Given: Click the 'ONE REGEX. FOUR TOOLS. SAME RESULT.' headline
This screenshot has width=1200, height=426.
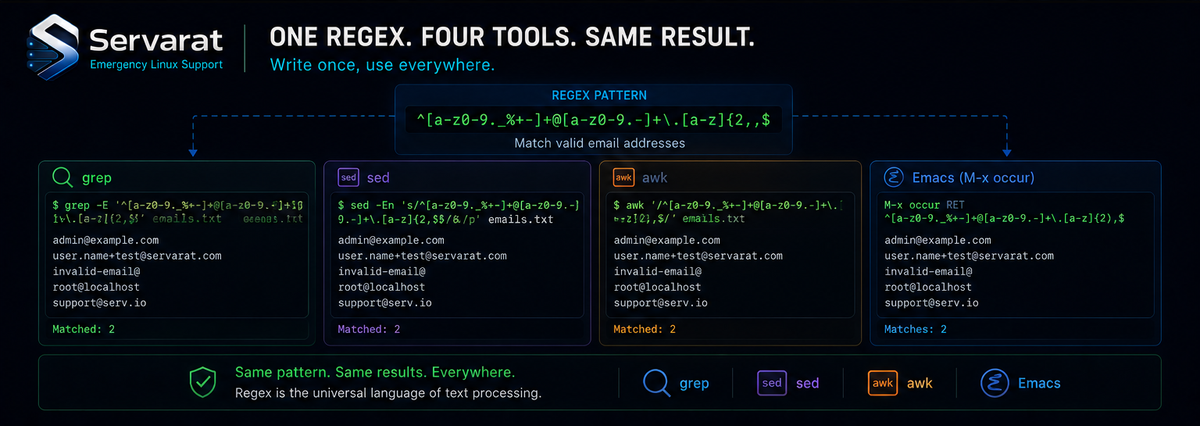Looking at the screenshot, I should pyautogui.click(x=512, y=39).
